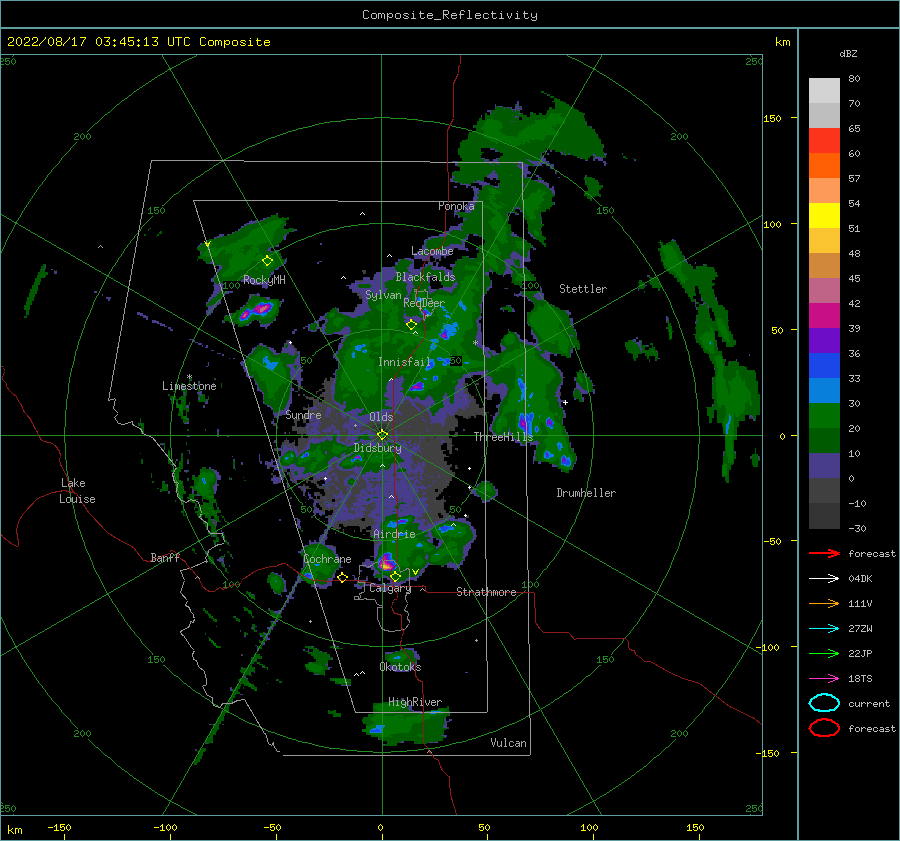The image size is (900, 841).
Task: Click the Calgary city label
Action: [x=390, y=588]
